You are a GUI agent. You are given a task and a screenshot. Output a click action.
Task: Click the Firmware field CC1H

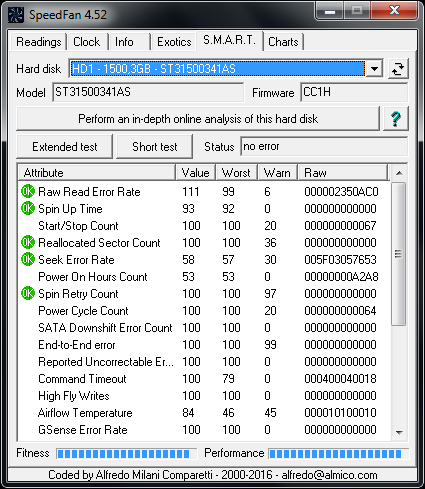(354, 92)
